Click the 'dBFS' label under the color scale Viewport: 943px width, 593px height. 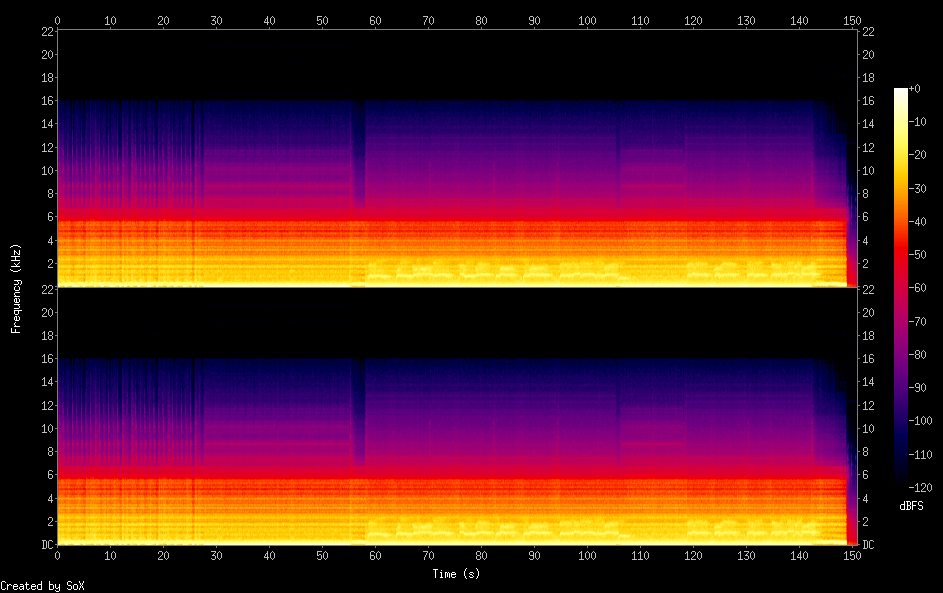coord(911,506)
